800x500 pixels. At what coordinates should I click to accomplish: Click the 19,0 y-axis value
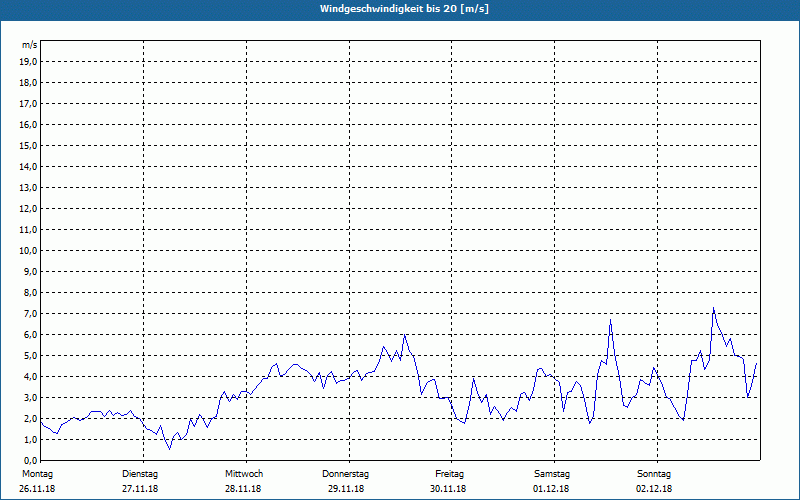point(28,62)
